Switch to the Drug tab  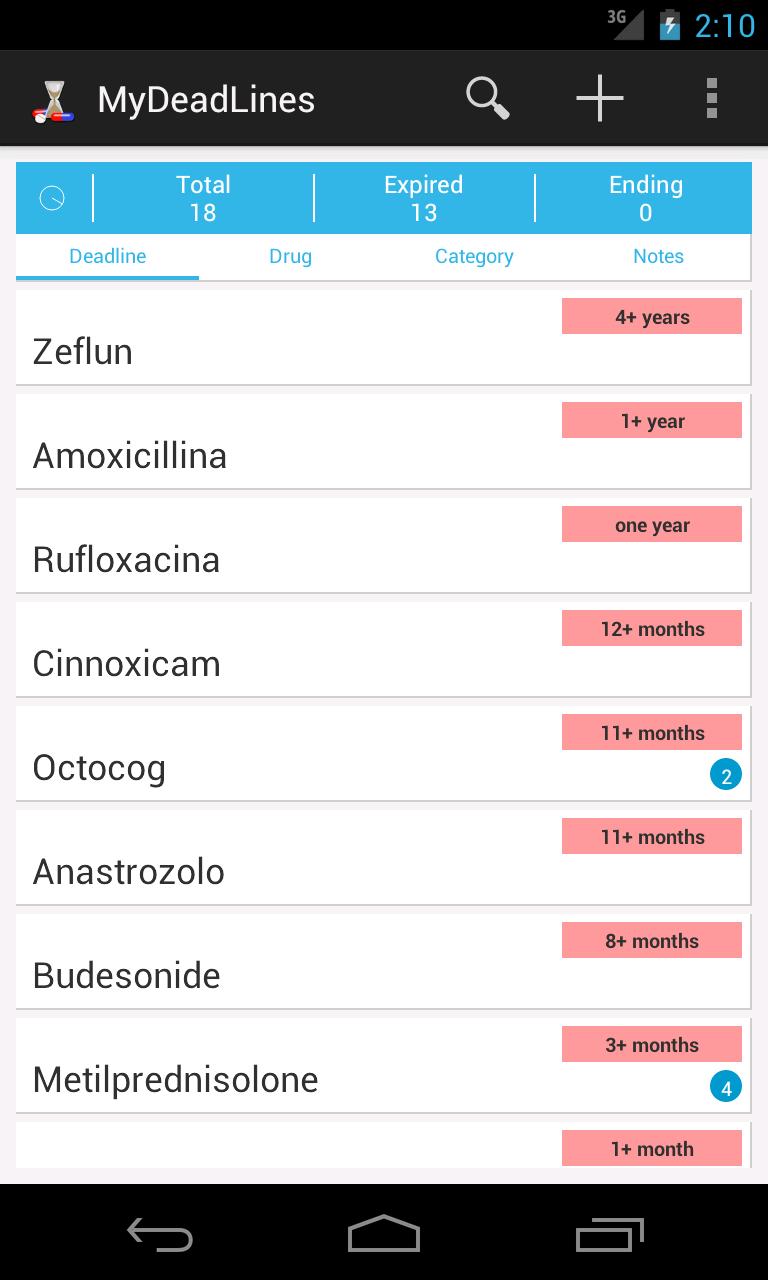point(290,257)
